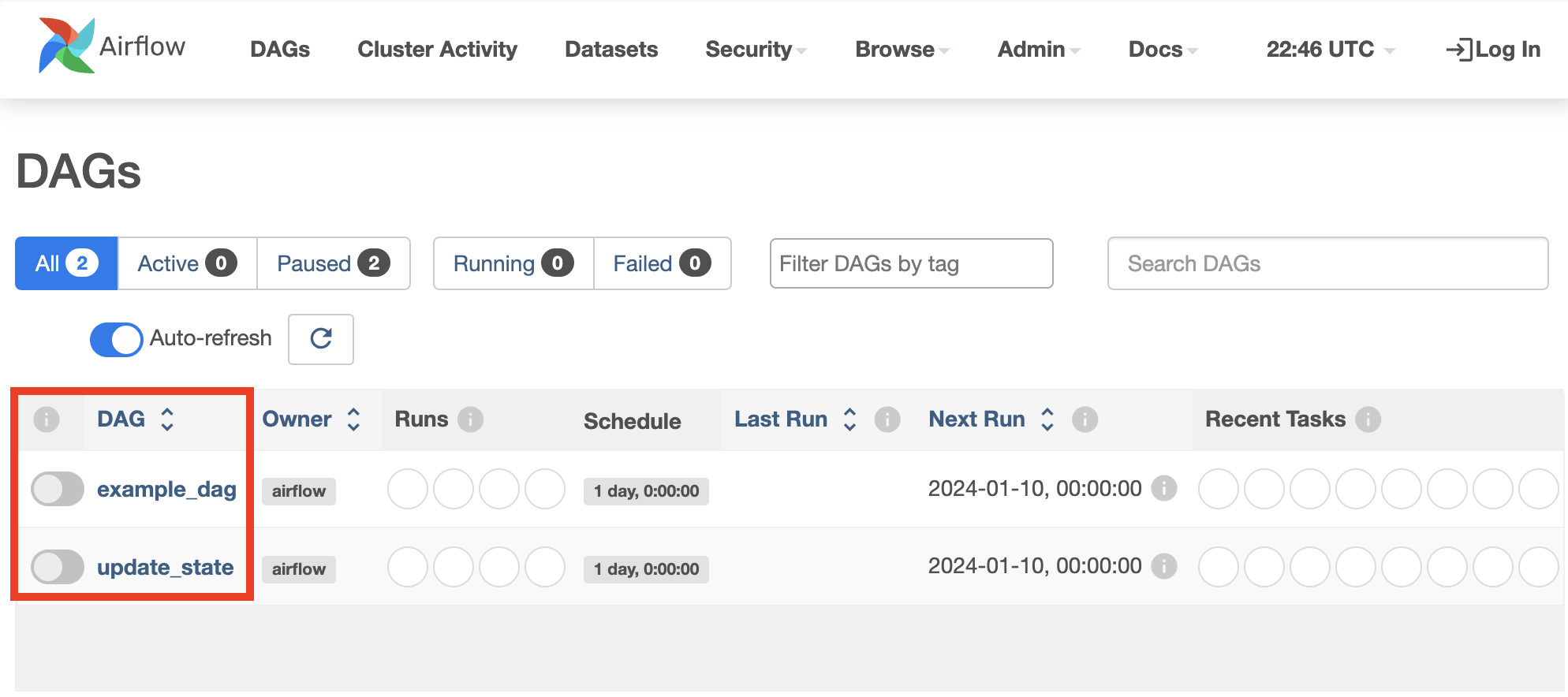The width and height of the screenshot is (1568, 697).
Task: Click the next run date of update_state
Action: tap(1035, 566)
